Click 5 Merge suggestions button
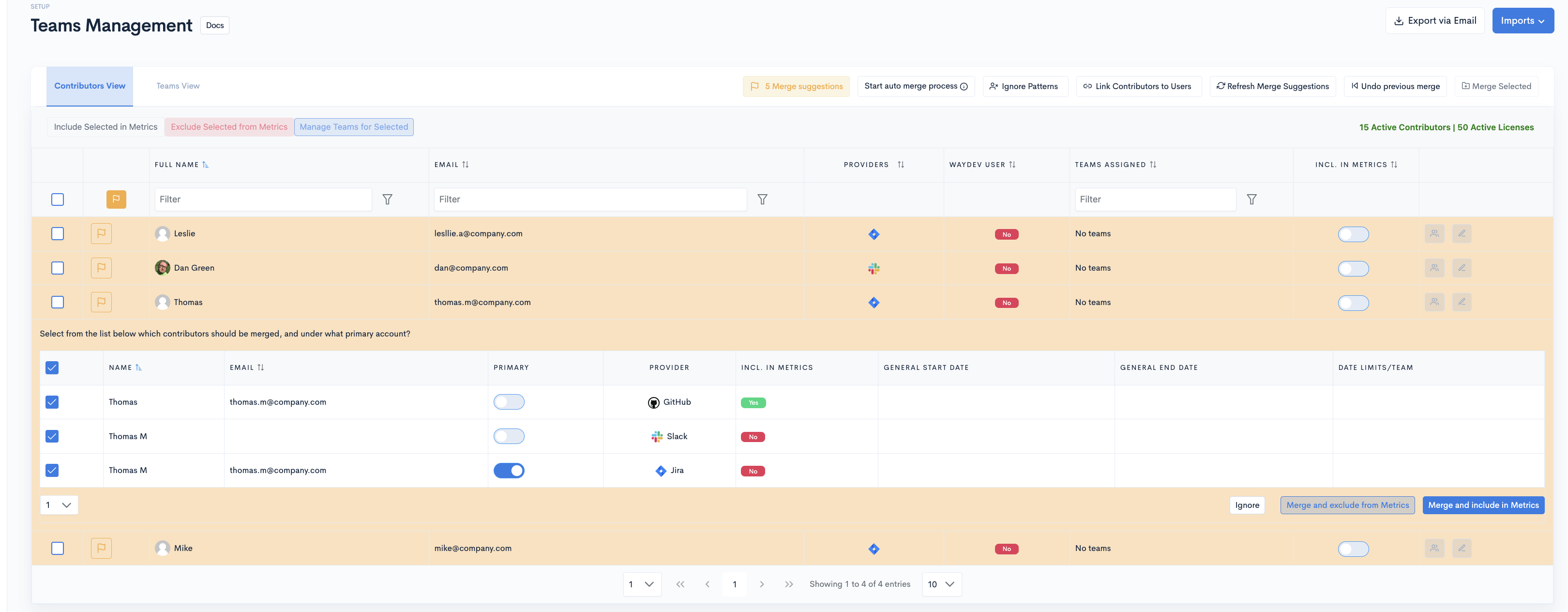This screenshot has width=1568, height=612. pyautogui.click(x=796, y=87)
